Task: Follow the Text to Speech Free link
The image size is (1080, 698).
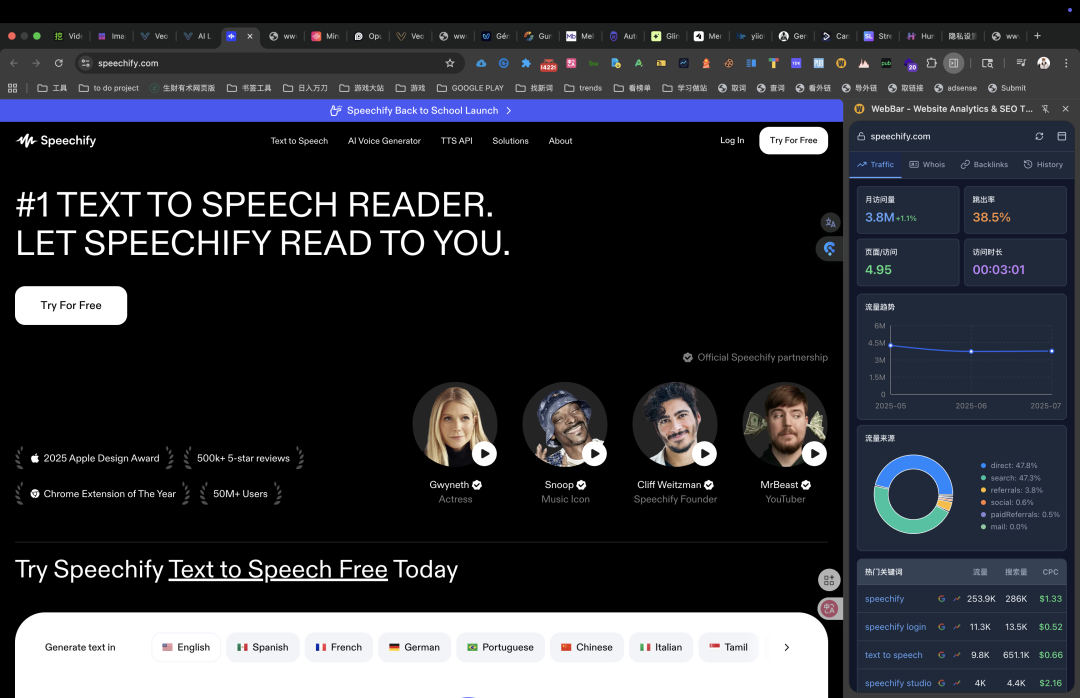Action: (x=278, y=570)
